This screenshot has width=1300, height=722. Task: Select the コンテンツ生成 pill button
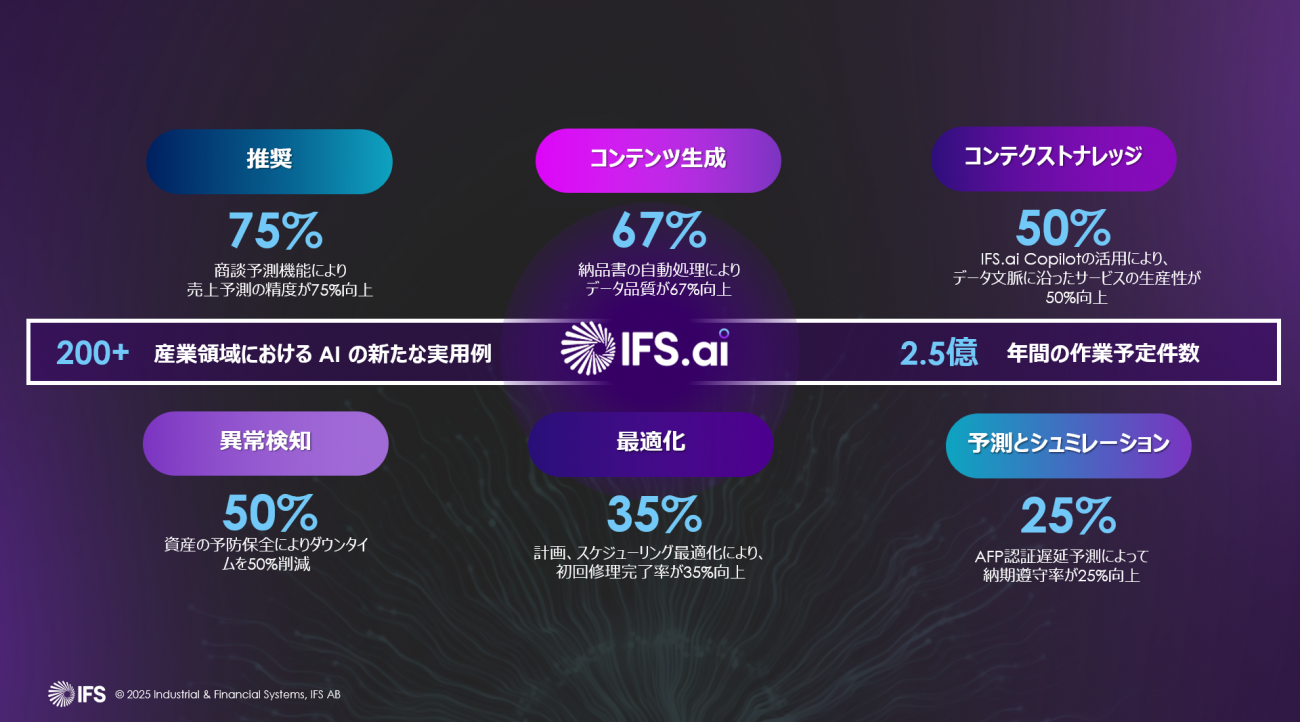(657, 160)
